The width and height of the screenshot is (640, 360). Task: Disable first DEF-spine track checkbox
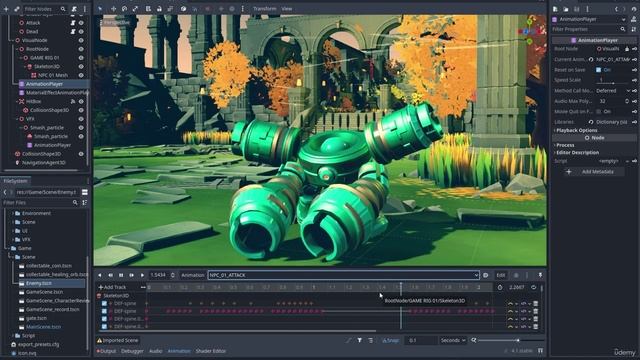pyautogui.click(x=104, y=303)
